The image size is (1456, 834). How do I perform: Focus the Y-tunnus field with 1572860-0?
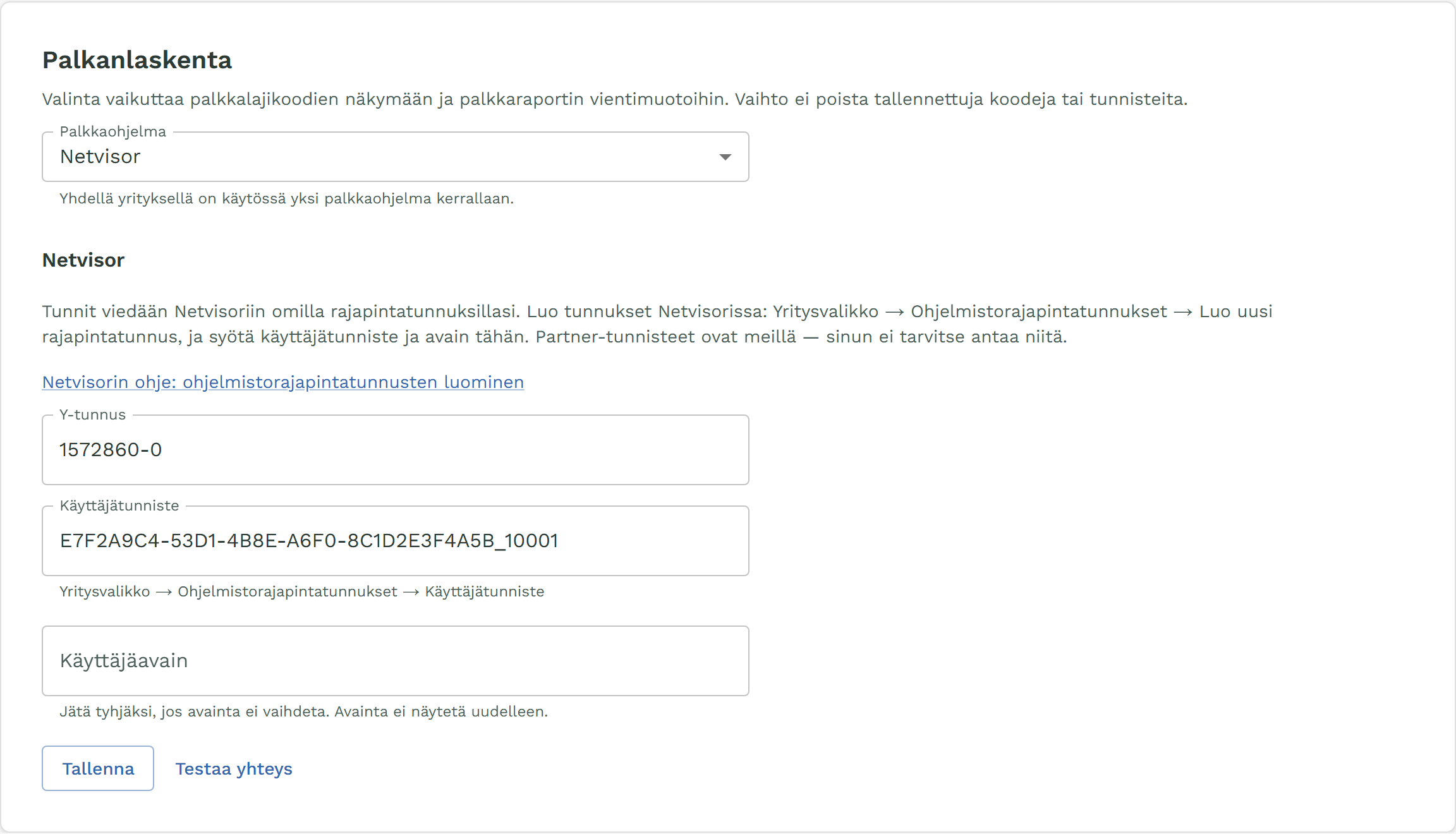pos(396,450)
